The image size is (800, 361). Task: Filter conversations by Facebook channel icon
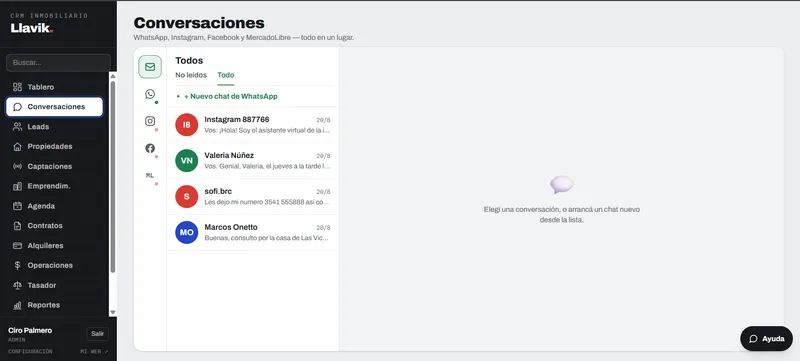(x=150, y=148)
